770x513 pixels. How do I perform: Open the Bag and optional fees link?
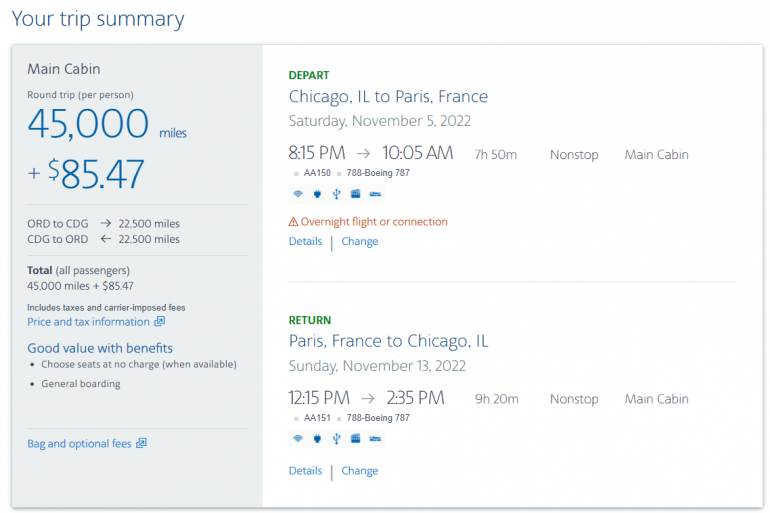pos(79,443)
